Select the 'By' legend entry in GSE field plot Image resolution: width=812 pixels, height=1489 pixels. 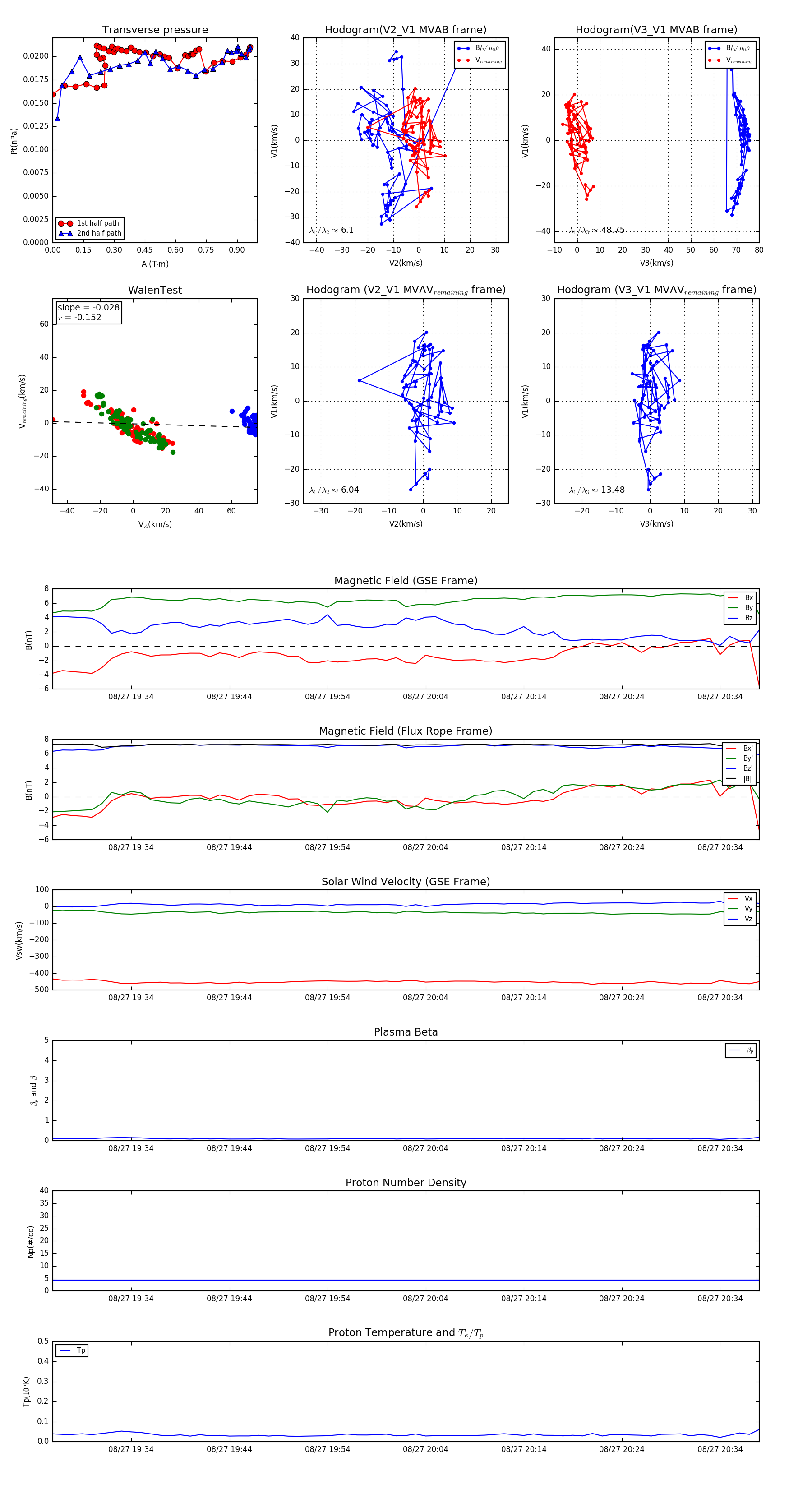(x=740, y=608)
